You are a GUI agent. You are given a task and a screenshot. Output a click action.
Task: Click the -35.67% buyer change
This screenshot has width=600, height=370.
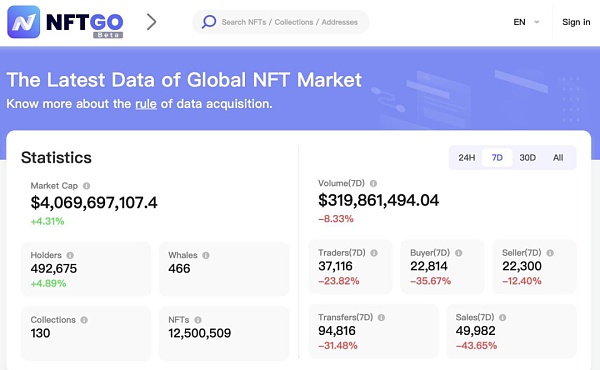pyautogui.click(x=430, y=282)
